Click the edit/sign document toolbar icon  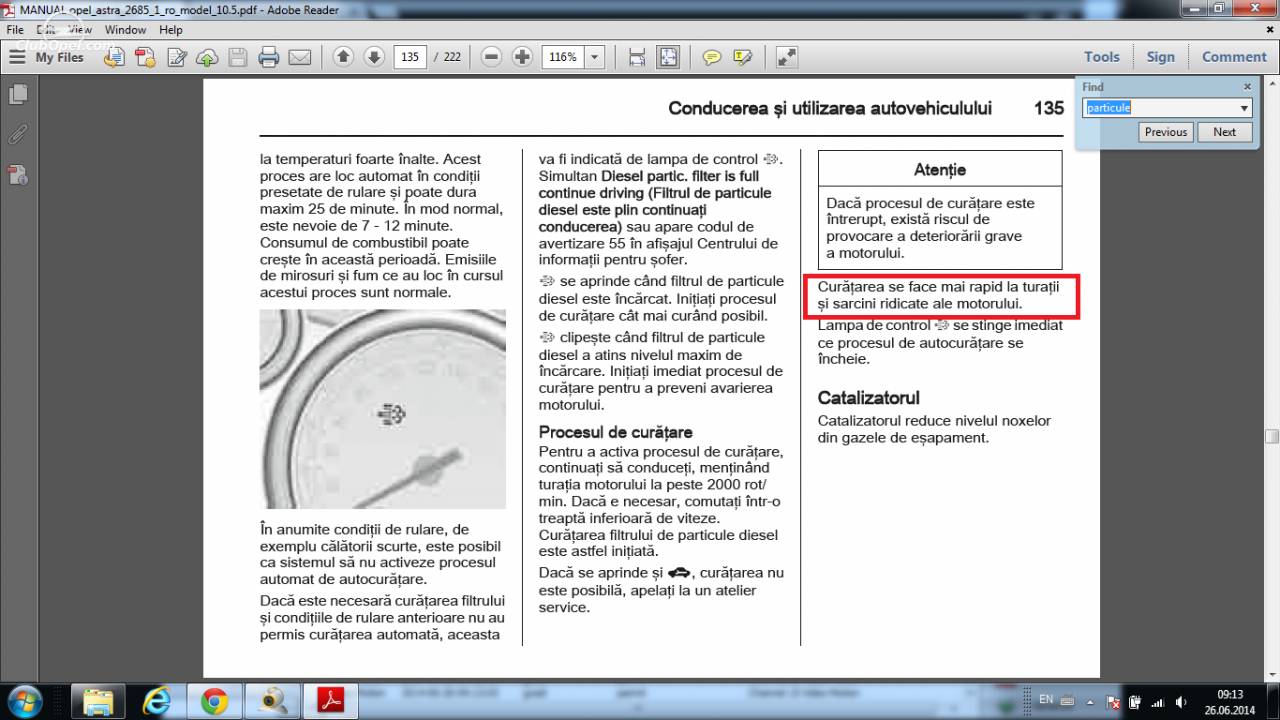point(177,57)
